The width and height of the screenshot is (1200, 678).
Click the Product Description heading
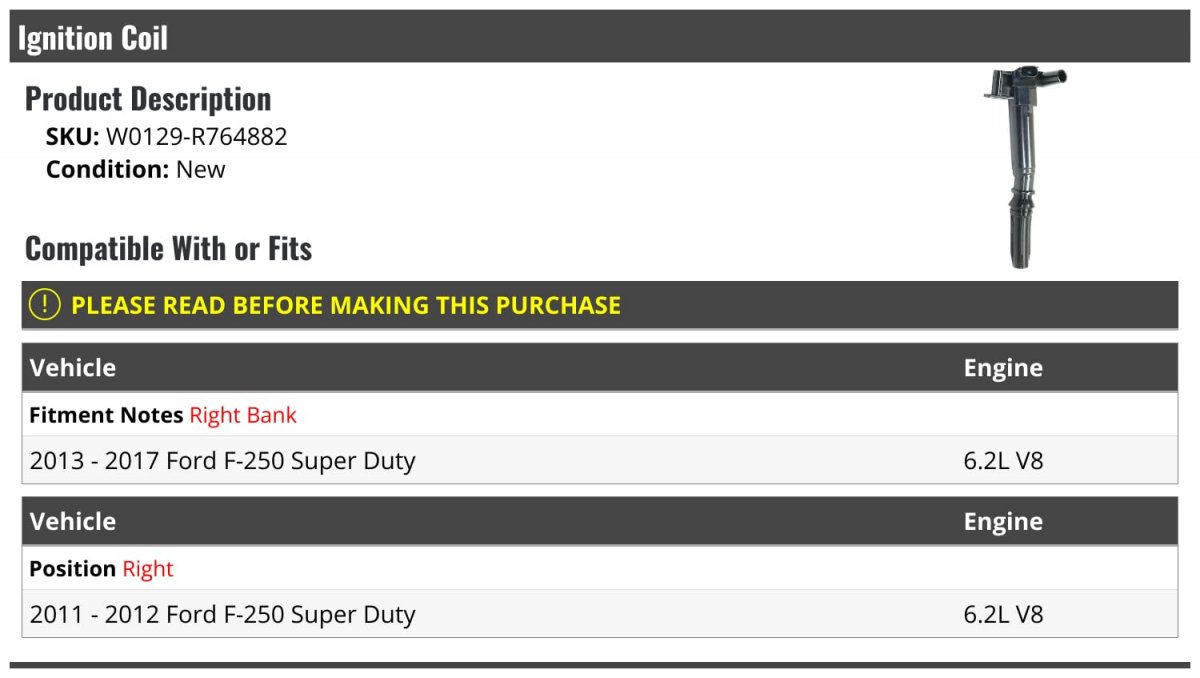point(148,99)
